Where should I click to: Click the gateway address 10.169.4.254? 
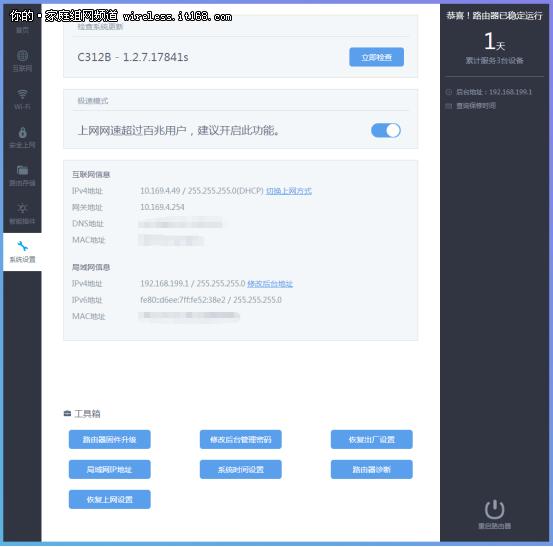click(x=162, y=207)
